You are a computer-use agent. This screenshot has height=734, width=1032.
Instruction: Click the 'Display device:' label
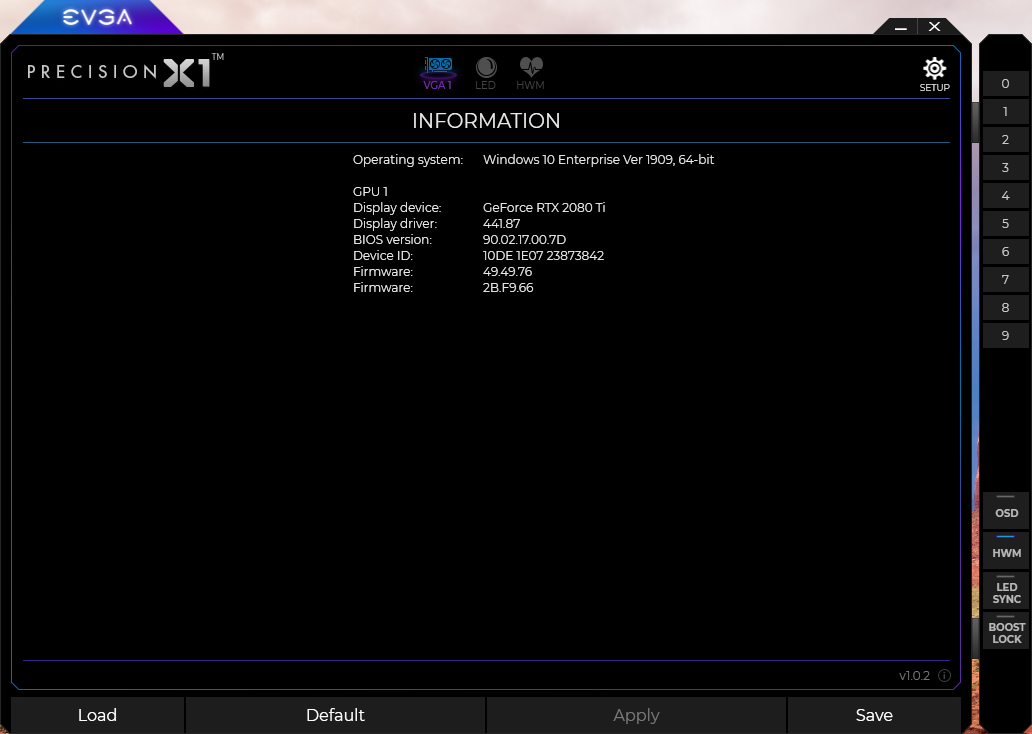397,207
